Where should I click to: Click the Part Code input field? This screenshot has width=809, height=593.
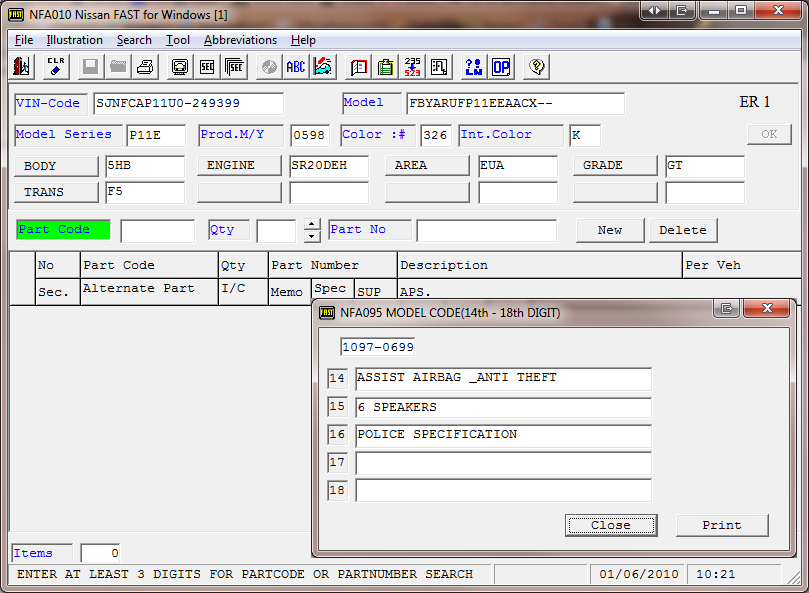point(157,231)
